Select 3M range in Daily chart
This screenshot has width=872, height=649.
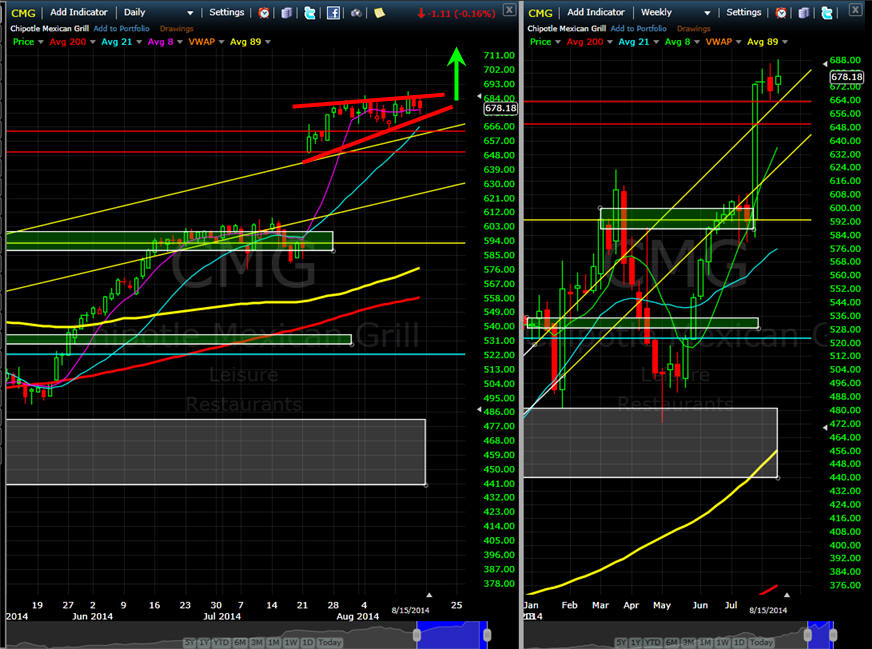click(256, 642)
